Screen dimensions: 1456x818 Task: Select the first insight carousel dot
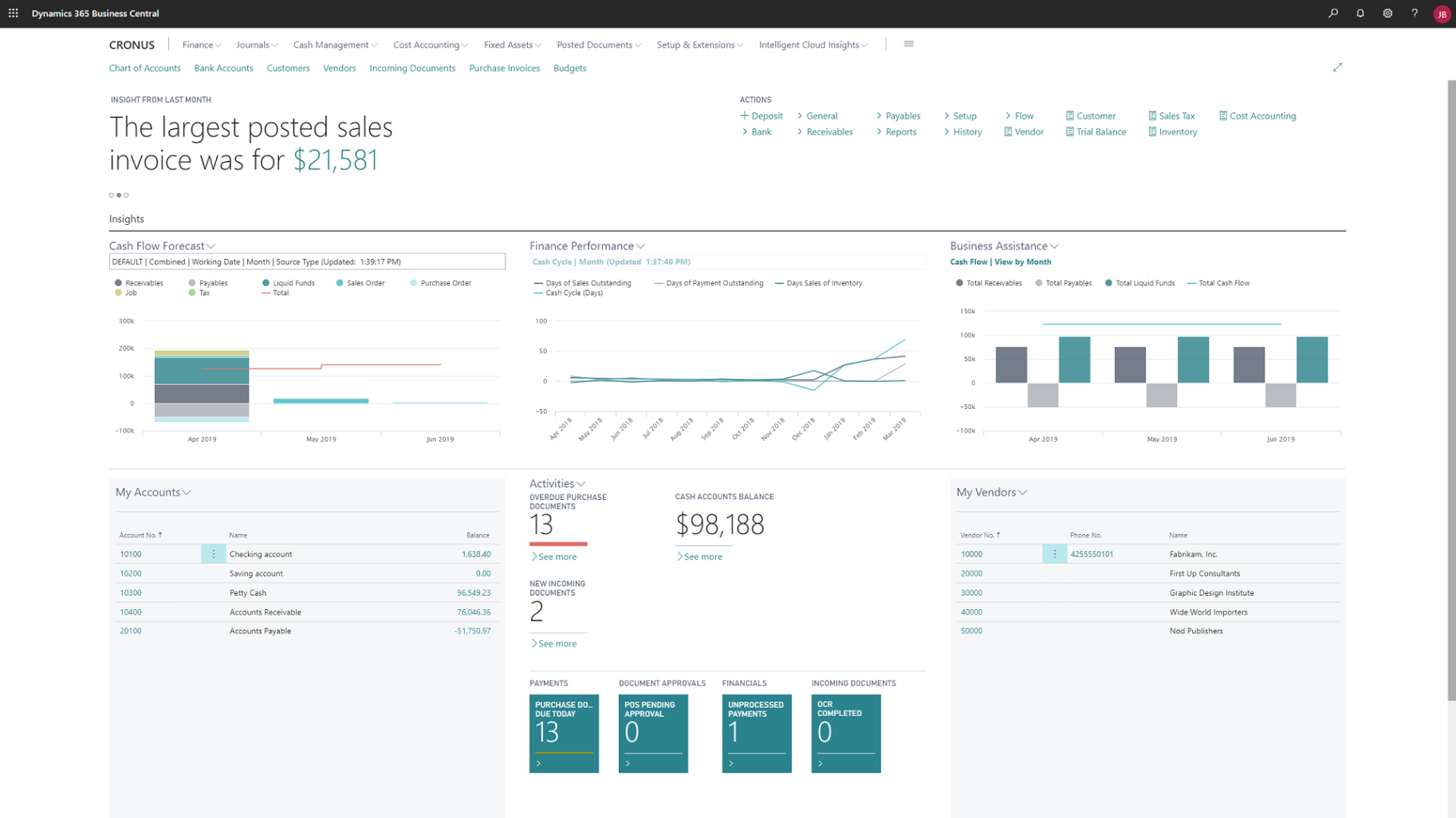coord(112,195)
